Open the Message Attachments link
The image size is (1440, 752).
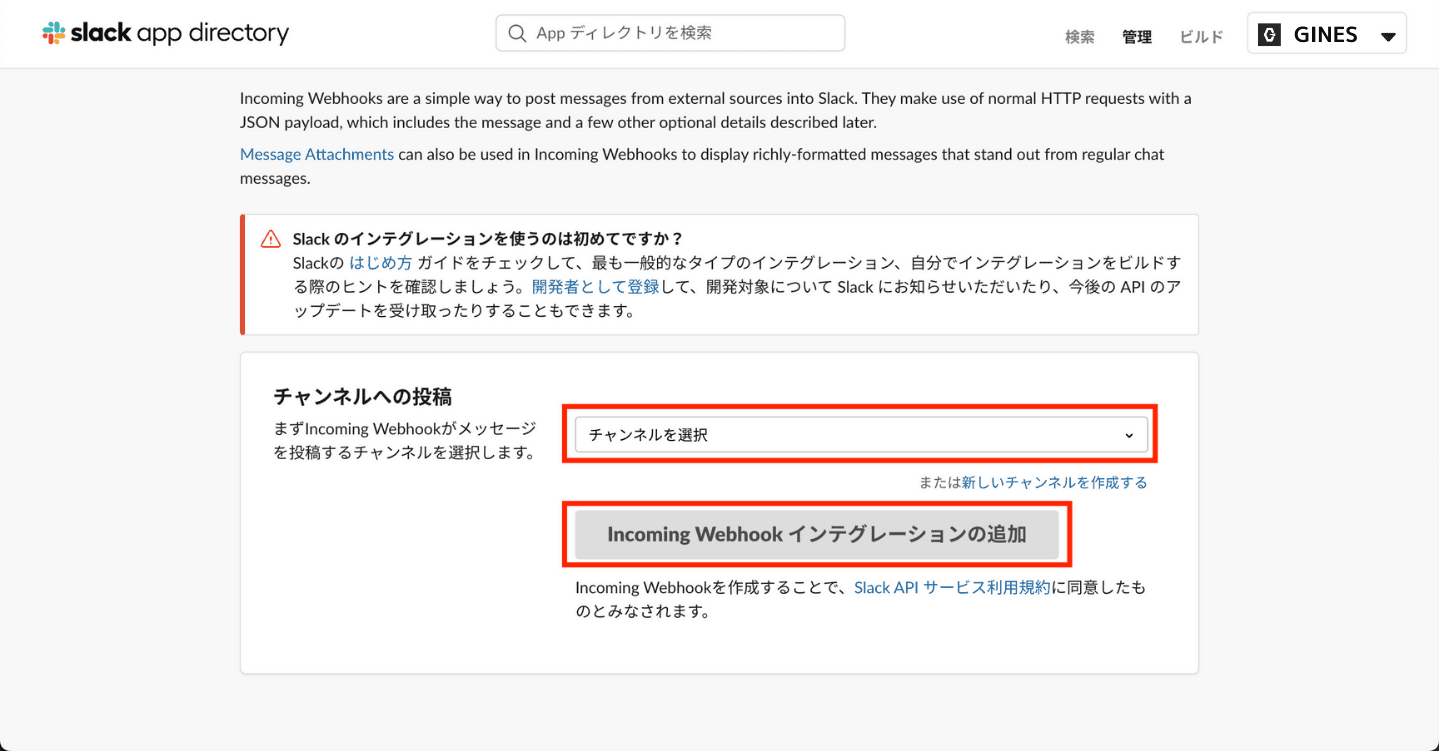tap(317, 154)
